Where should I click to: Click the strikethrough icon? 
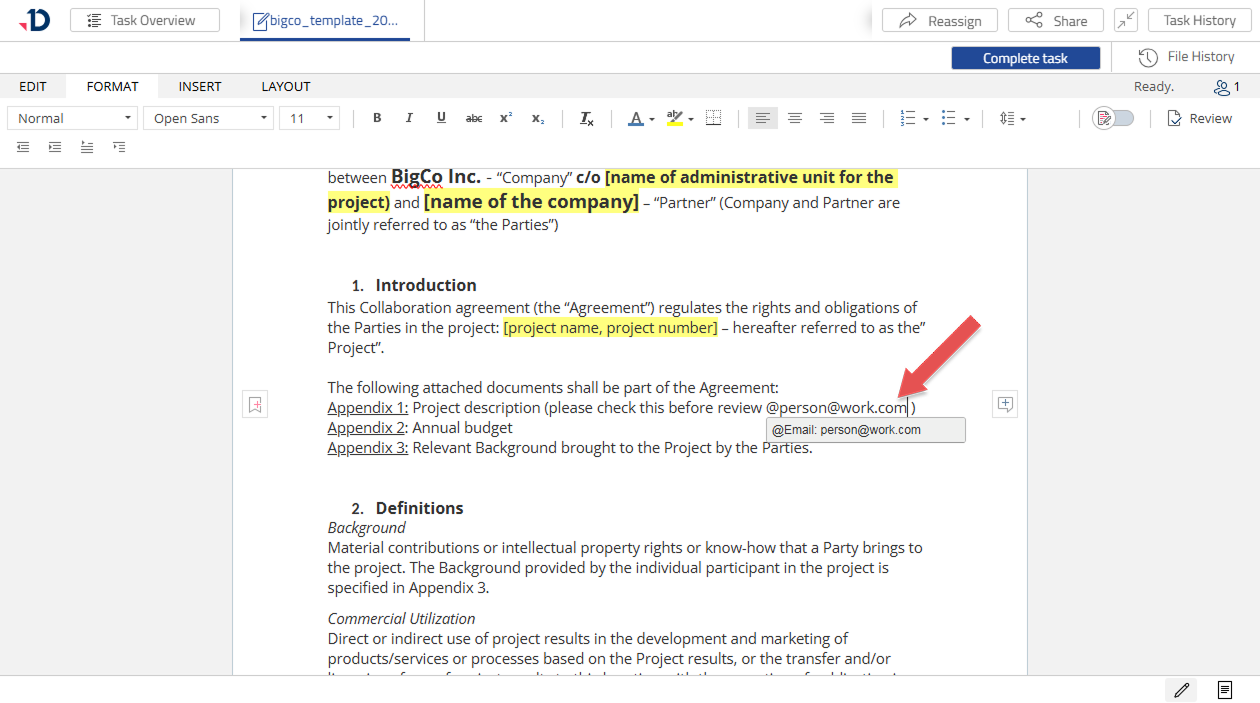point(473,118)
